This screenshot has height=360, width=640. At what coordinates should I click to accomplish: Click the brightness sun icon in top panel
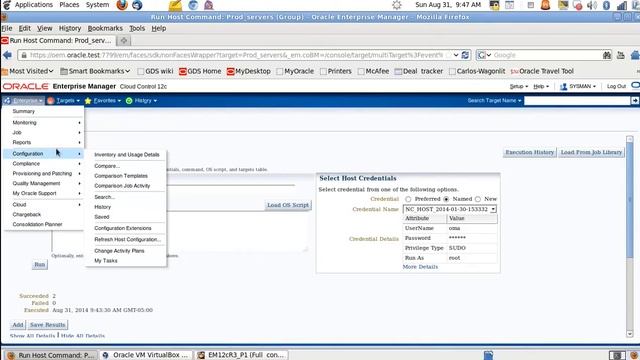click(x=396, y=5)
